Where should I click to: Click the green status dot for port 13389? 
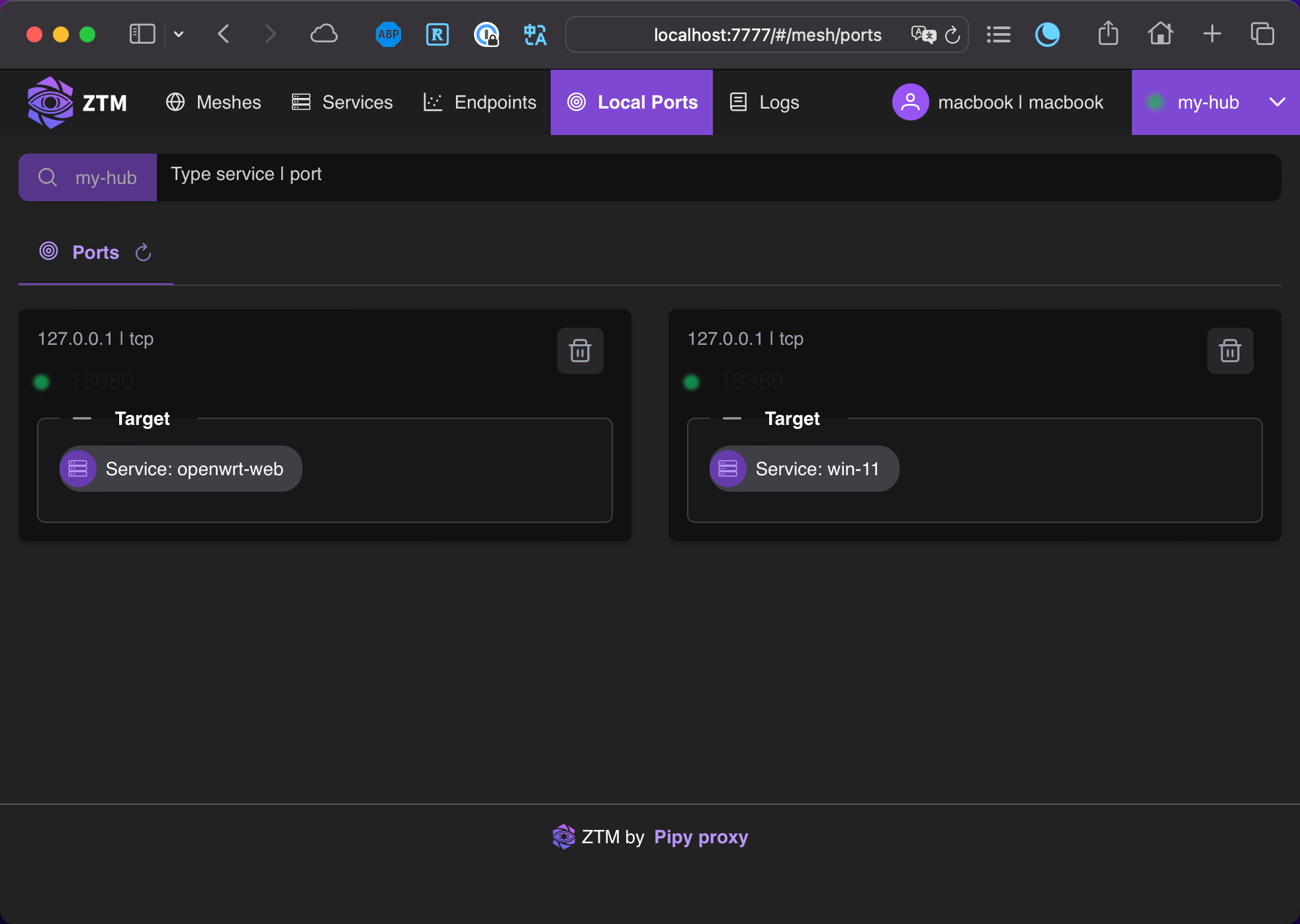coord(692,382)
